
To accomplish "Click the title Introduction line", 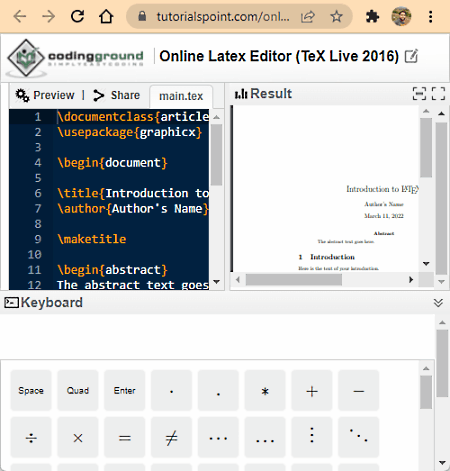I will coord(133,193).
